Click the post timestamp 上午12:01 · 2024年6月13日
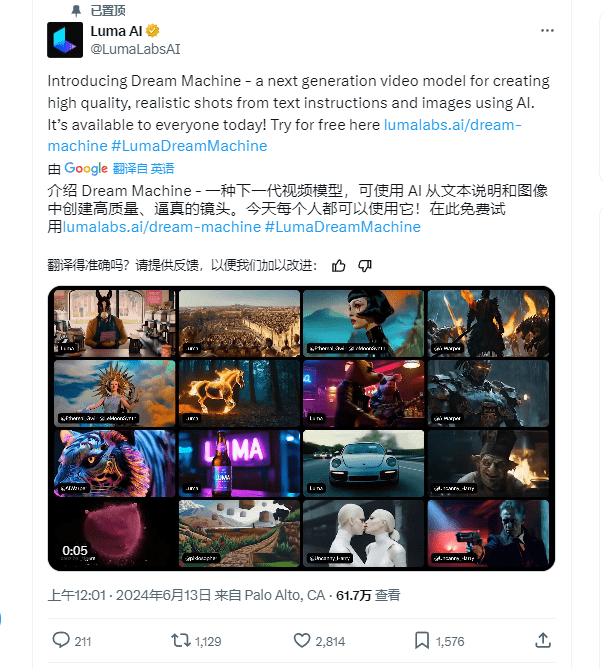This screenshot has height=668, width=603. pyautogui.click(x=129, y=595)
